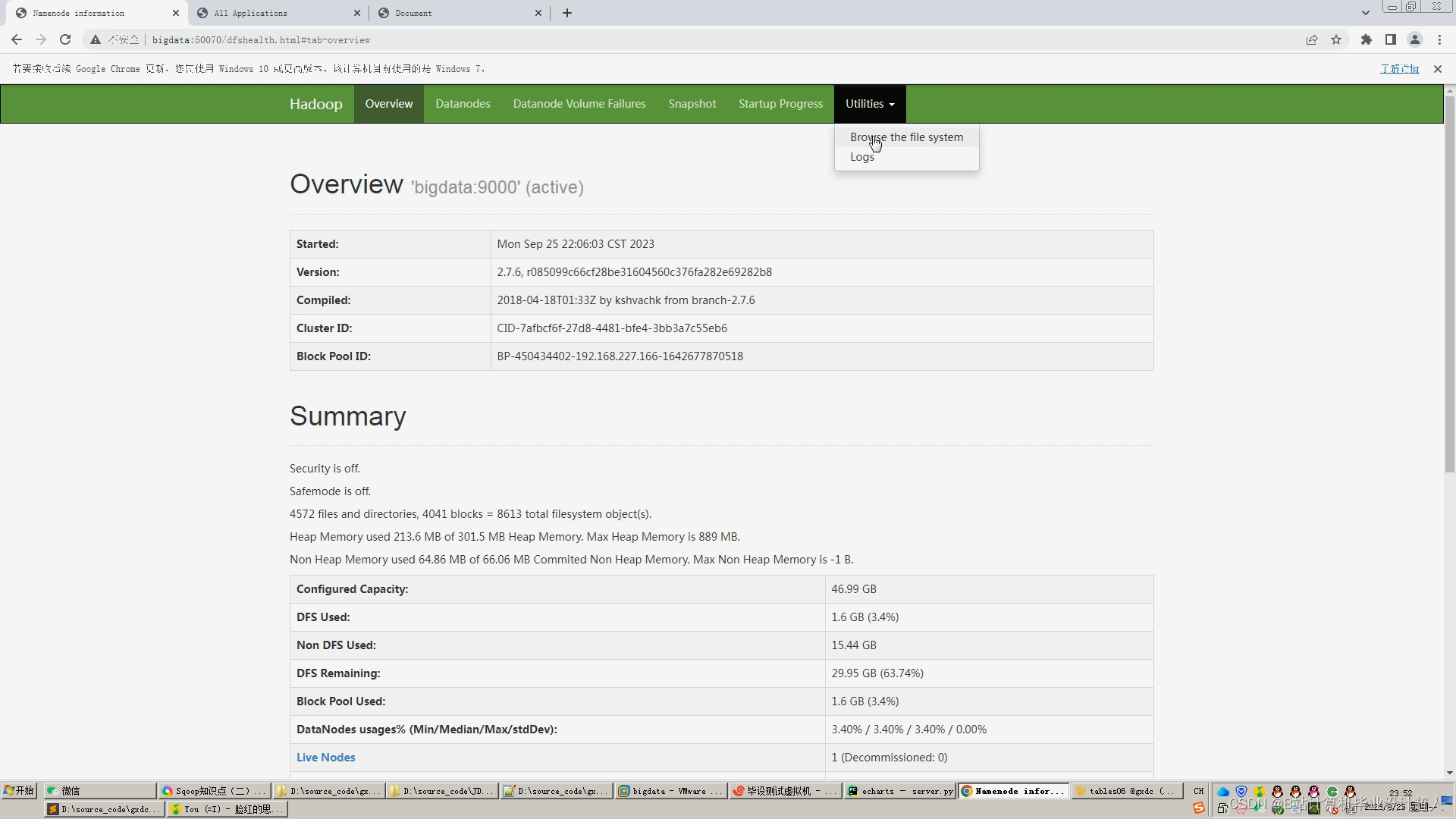
Task: Open the Live Nodes link
Action: 325,758
